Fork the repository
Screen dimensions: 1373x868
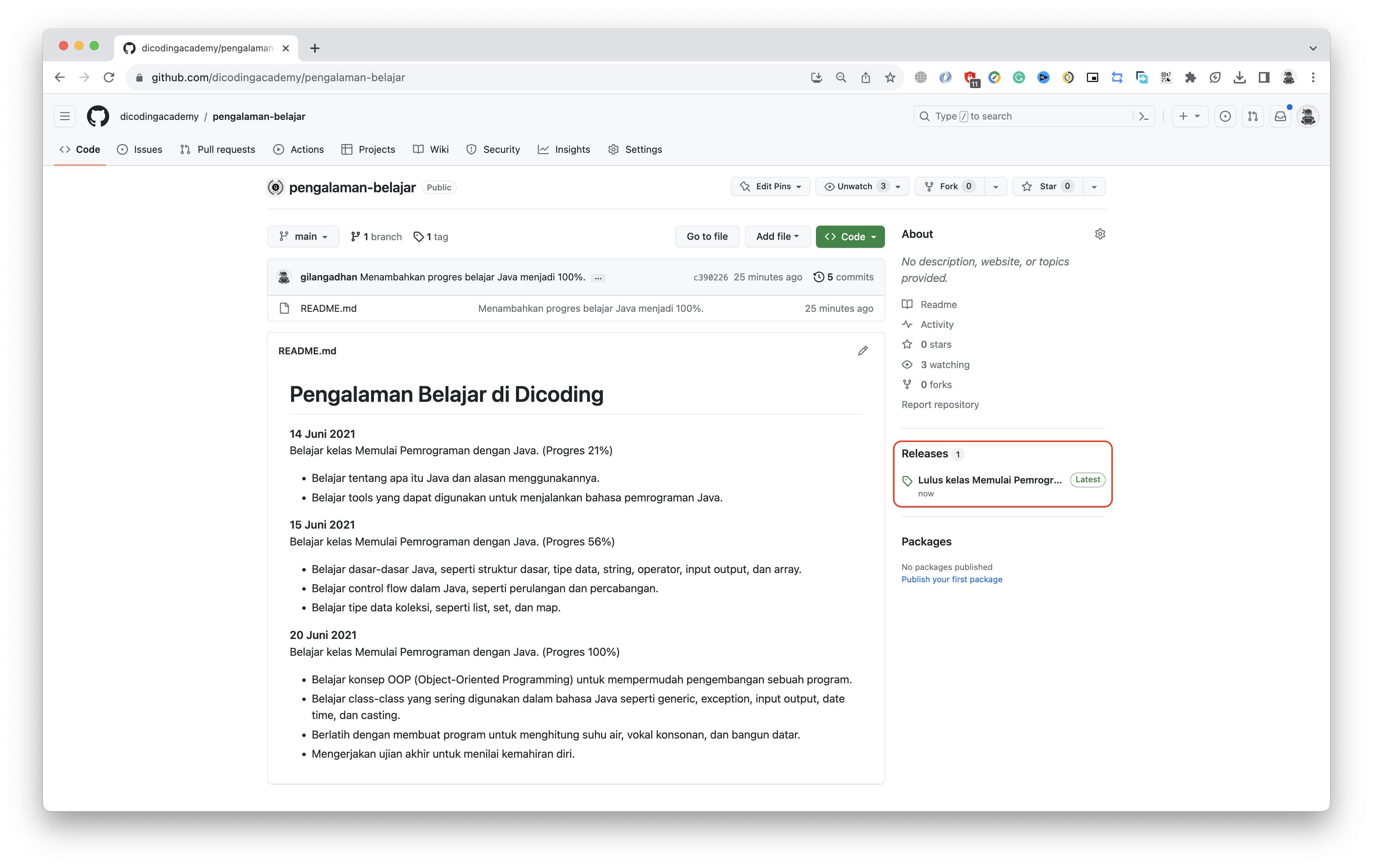[949, 187]
